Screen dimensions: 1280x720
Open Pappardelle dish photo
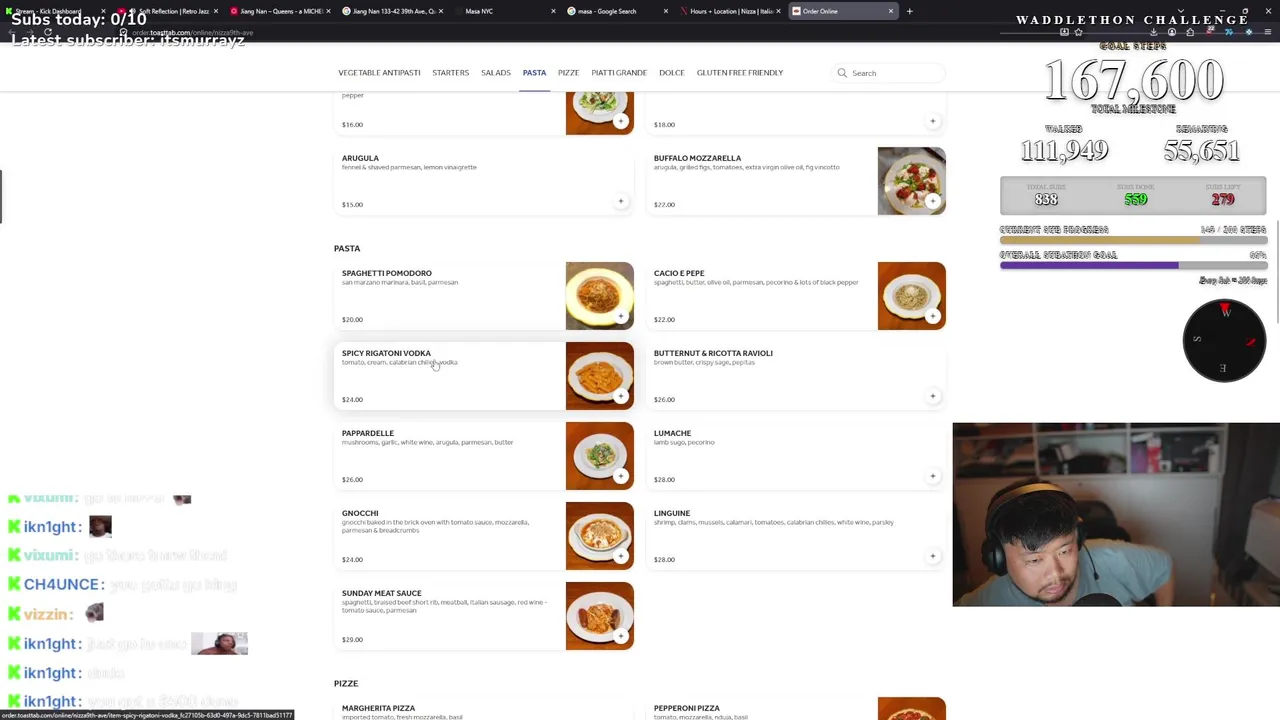click(599, 456)
